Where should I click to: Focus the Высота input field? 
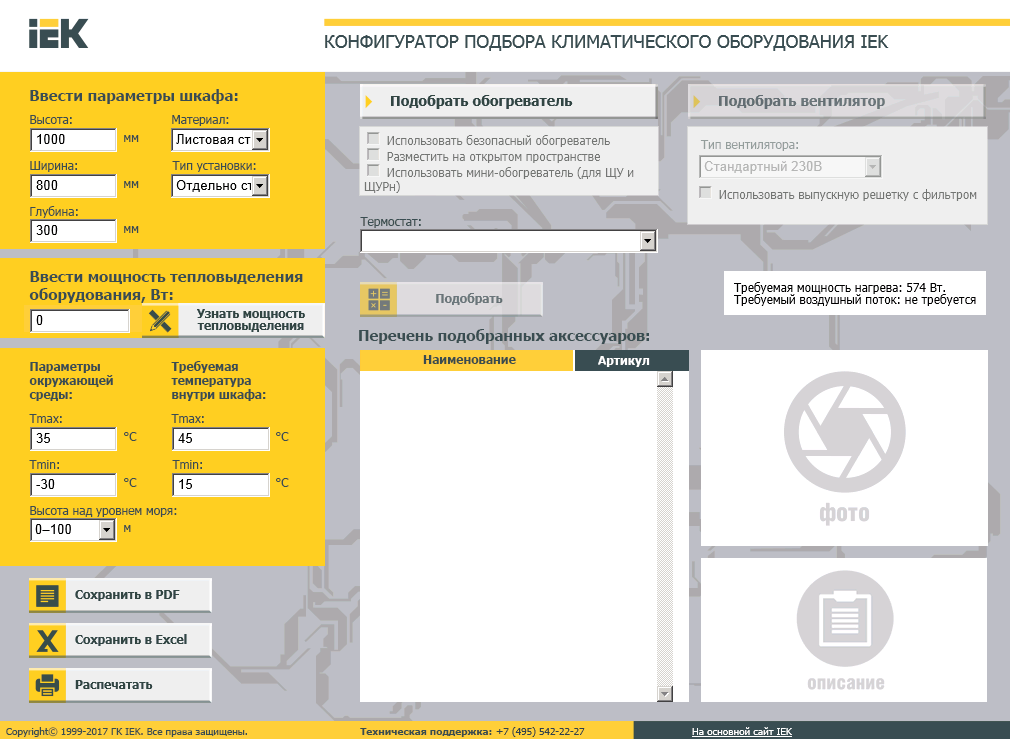pyautogui.click(x=73, y=140)
